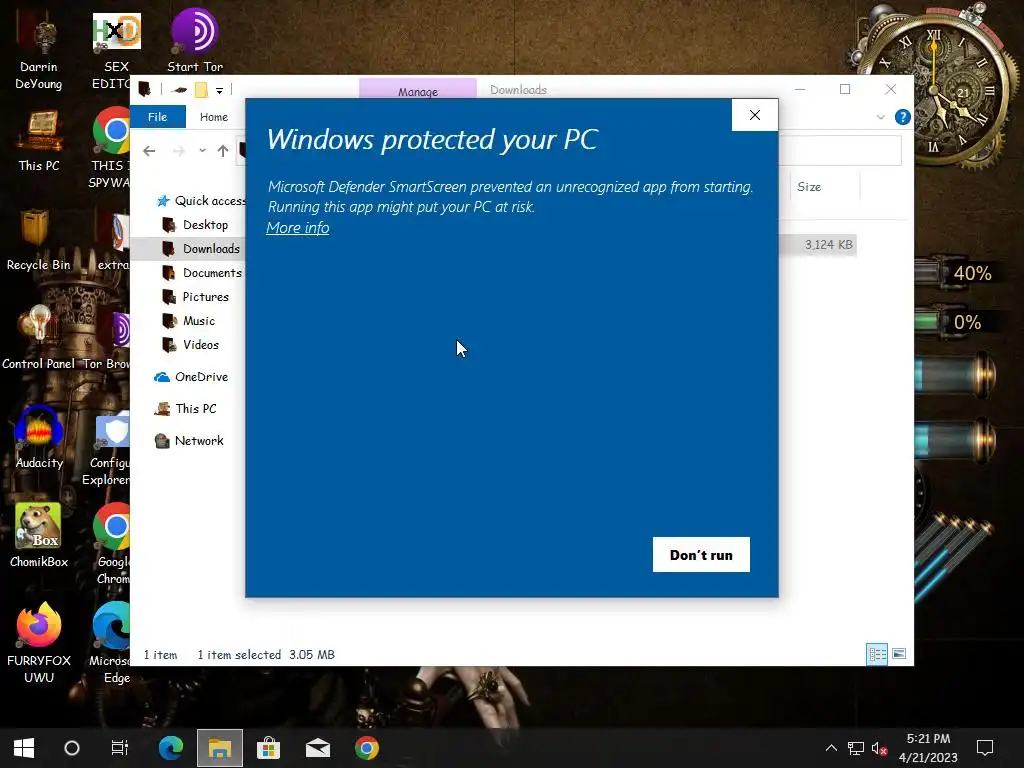Launch Edge from the taskbar
This screenshot has height=768, width=1024.
pyautogui.click(x=171, y=748)
